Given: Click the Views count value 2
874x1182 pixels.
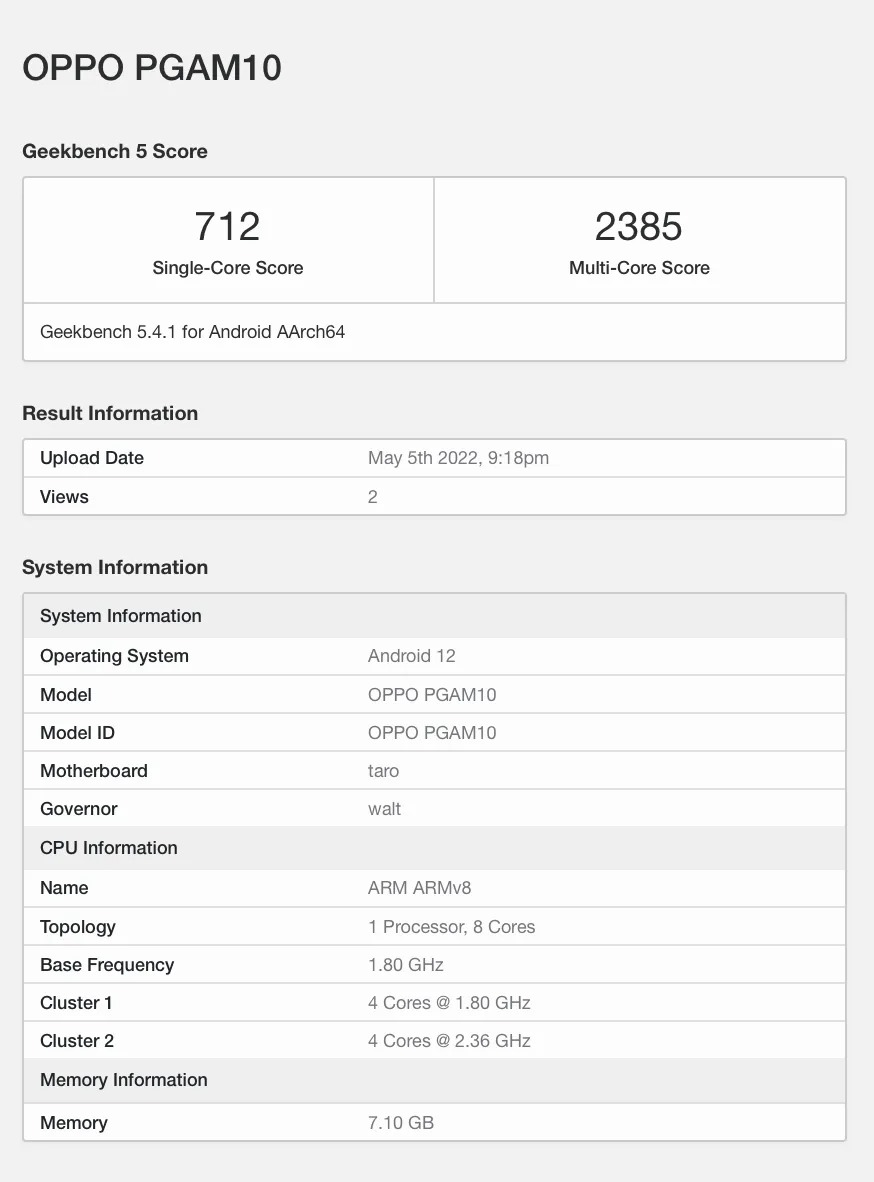Looking at the screenshot, I should (x=373, y=497).
